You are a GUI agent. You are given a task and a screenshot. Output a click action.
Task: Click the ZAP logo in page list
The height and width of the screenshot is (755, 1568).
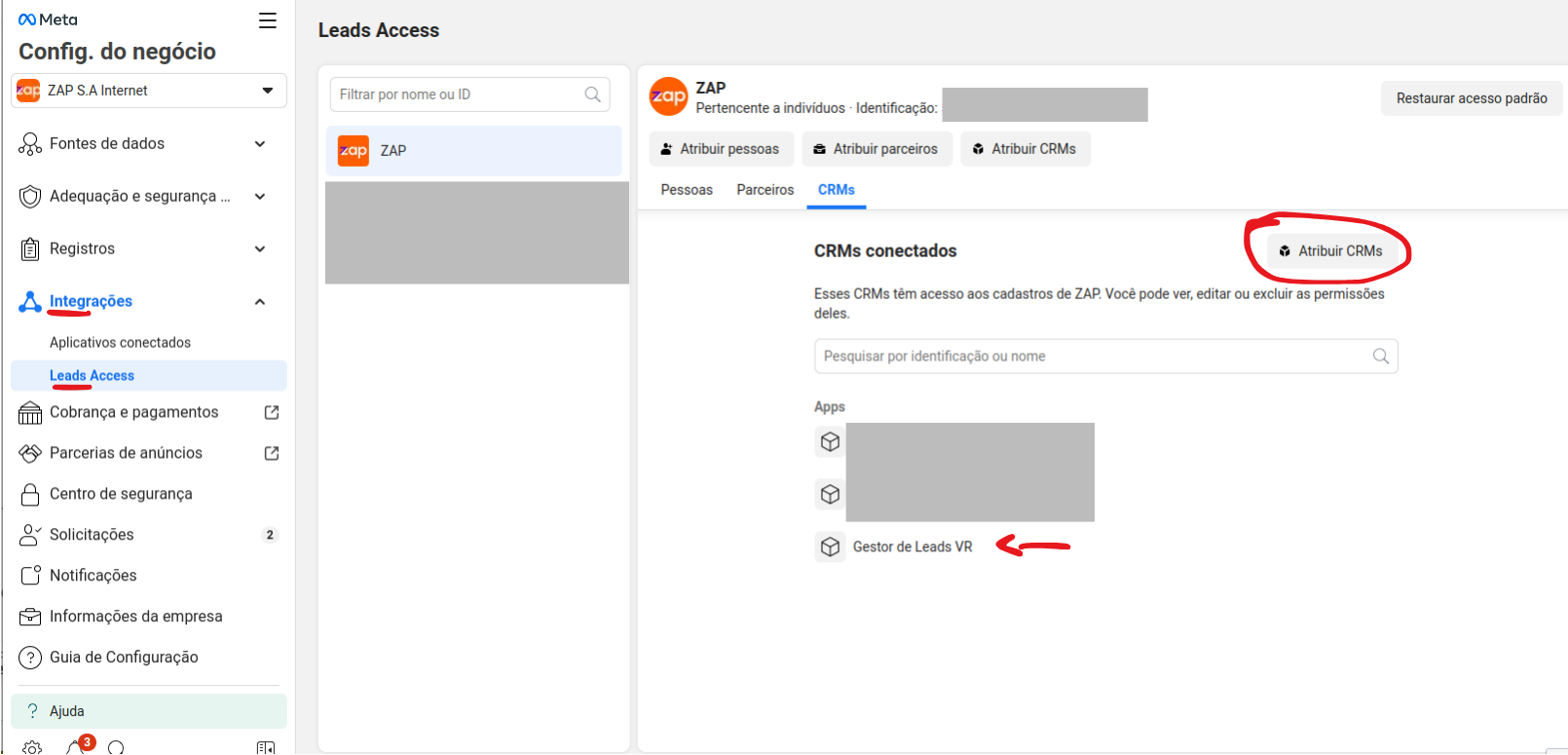point(354,152)
